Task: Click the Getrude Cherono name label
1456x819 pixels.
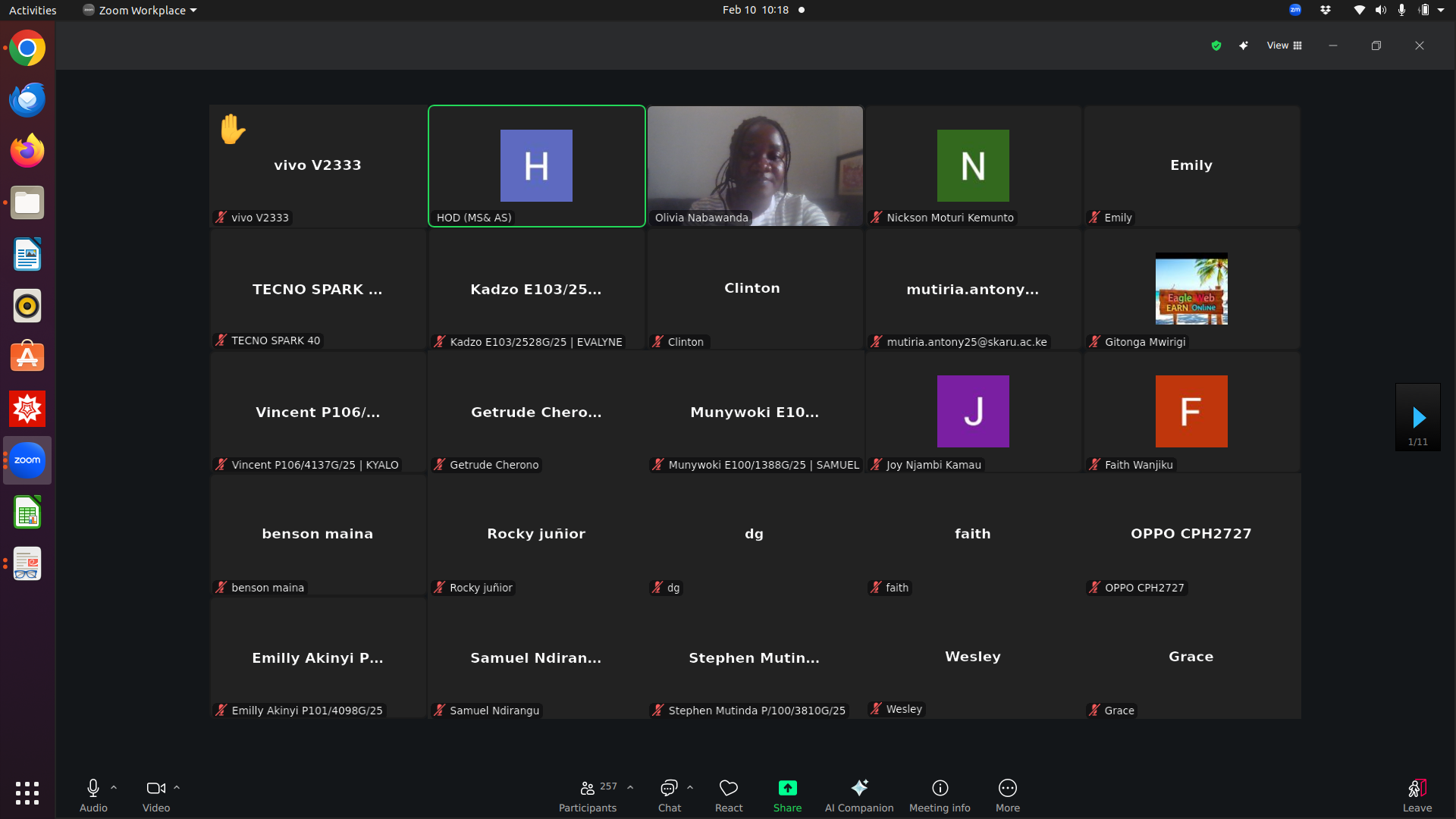Action: point(494,465)
